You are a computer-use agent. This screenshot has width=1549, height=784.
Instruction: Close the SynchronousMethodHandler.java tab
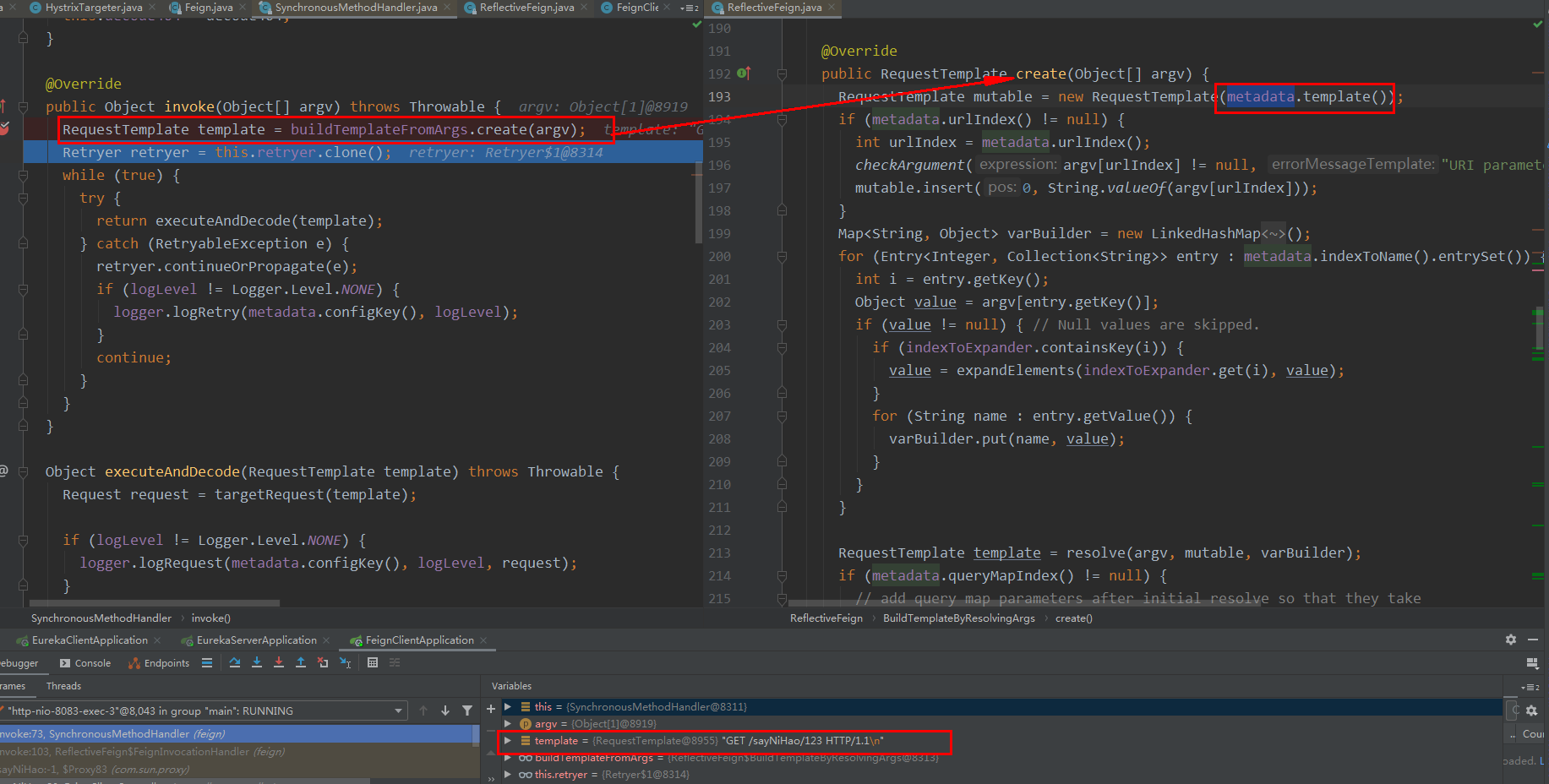447,8
